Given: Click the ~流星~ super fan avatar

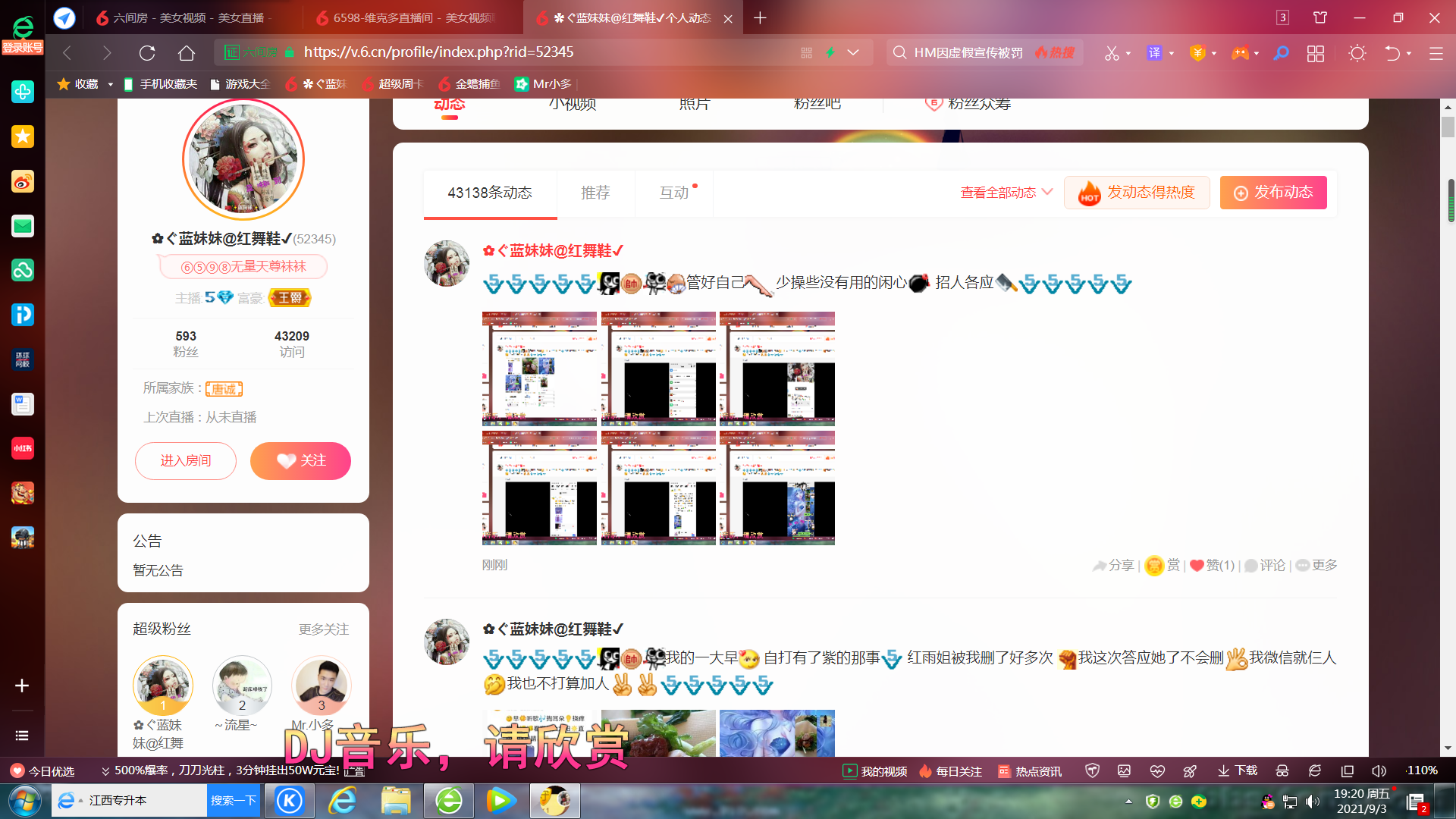Looking at the screenshot, I should 242,686.
